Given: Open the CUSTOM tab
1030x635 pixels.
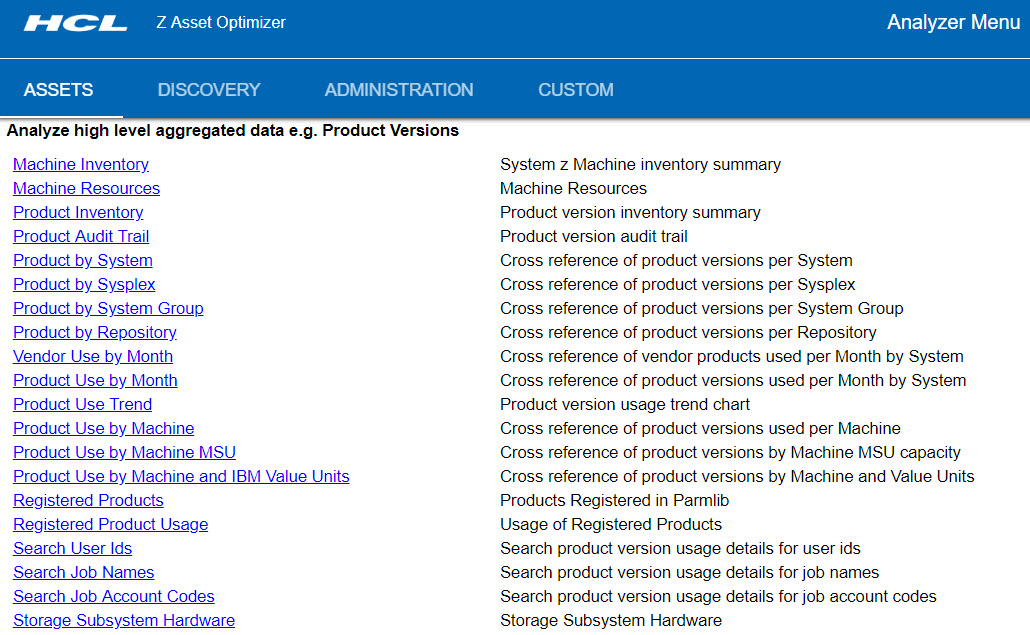Looking at the screenshot, I should tap(575, 89).
